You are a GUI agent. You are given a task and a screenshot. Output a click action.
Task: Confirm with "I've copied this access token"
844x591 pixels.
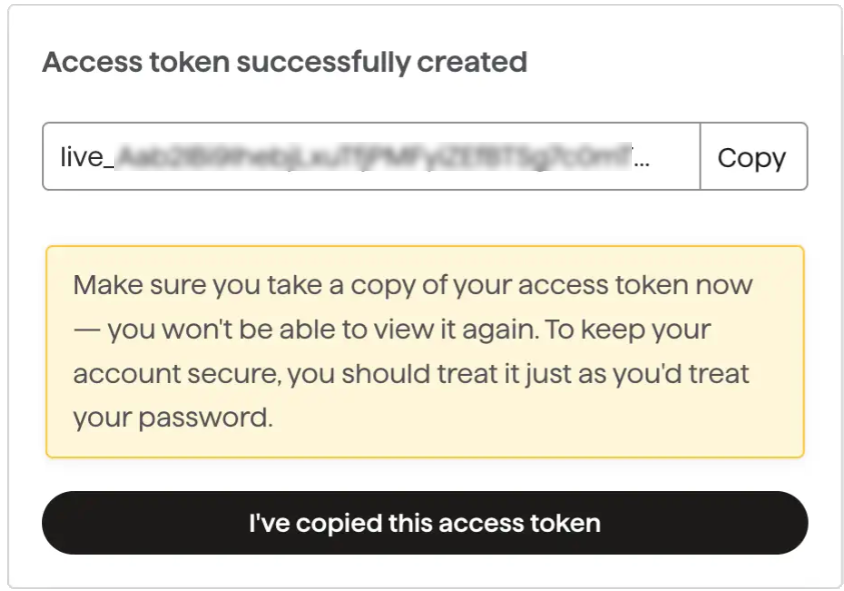(424, 523)
